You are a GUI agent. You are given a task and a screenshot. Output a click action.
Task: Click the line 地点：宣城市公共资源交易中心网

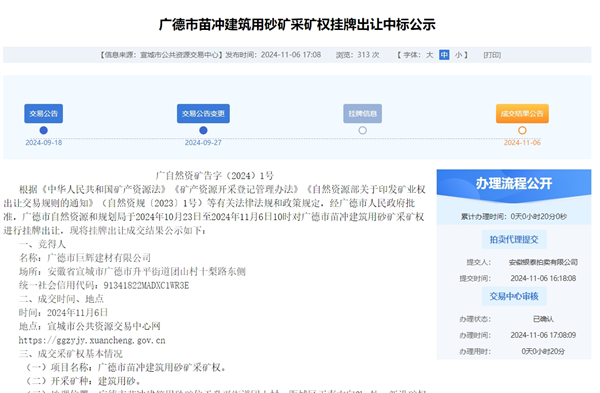(x=90, y=326)
